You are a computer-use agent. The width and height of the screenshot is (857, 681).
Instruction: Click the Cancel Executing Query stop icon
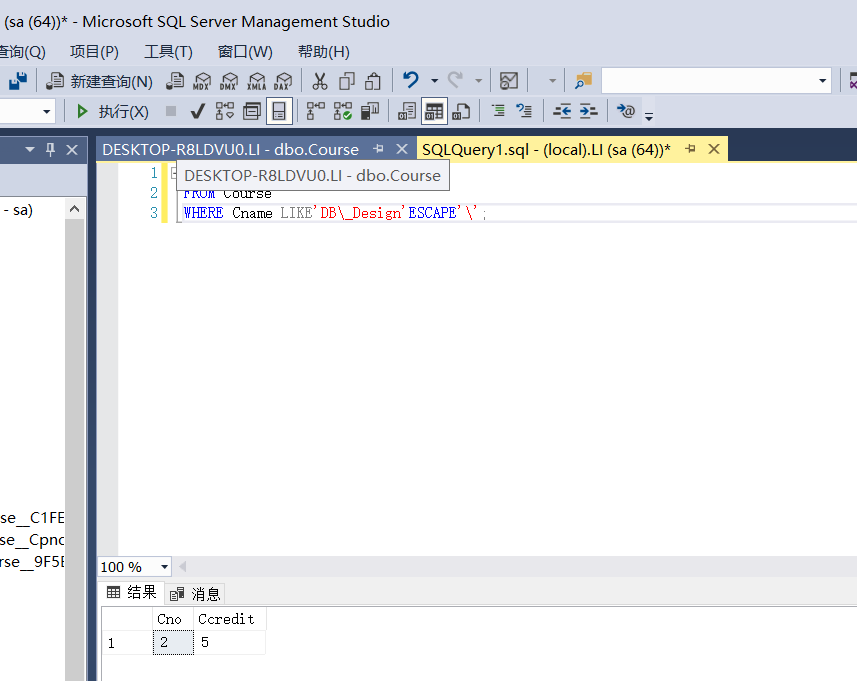[x=171, y=111]
